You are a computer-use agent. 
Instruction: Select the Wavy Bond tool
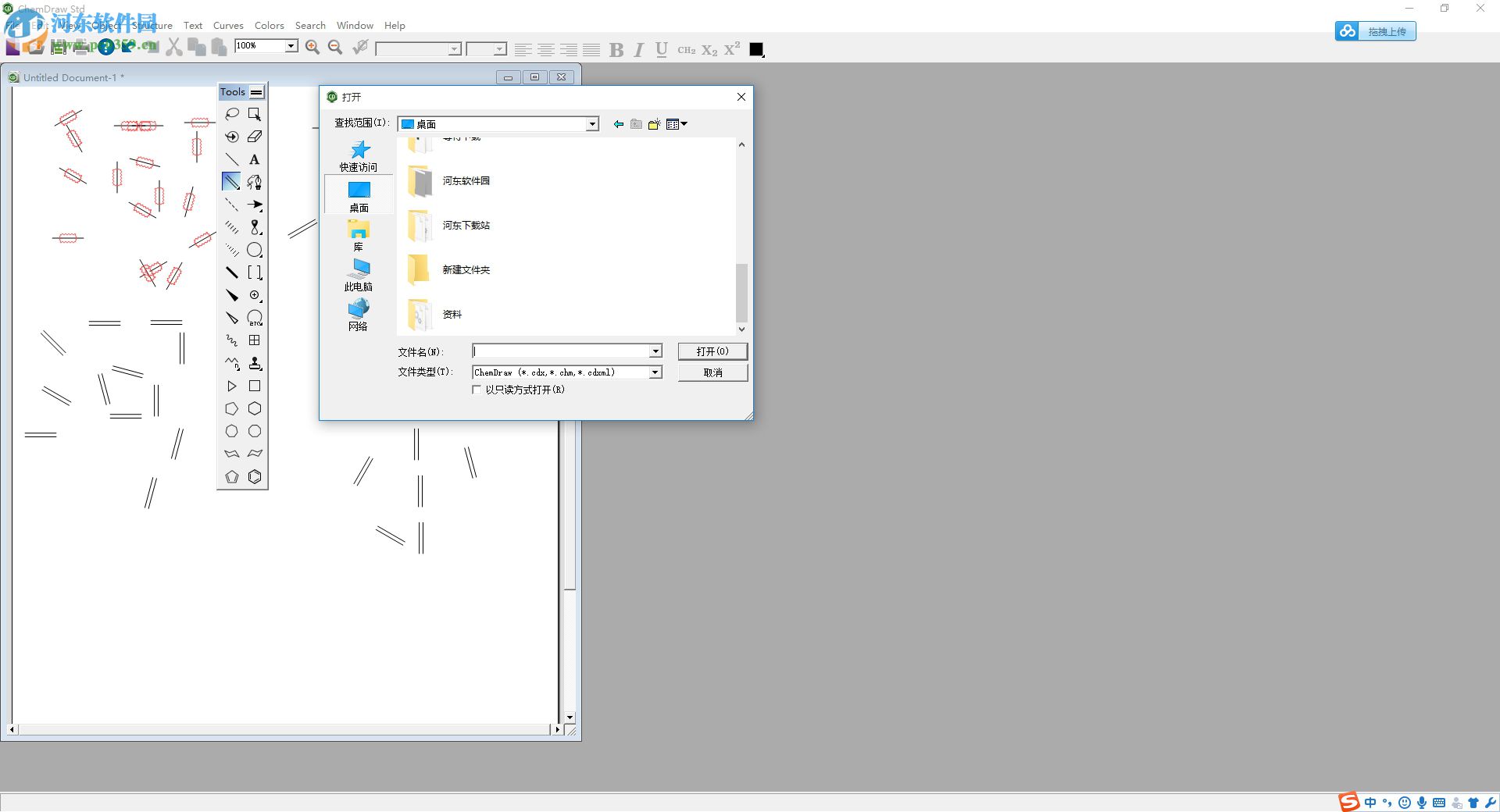click(232, 340)
